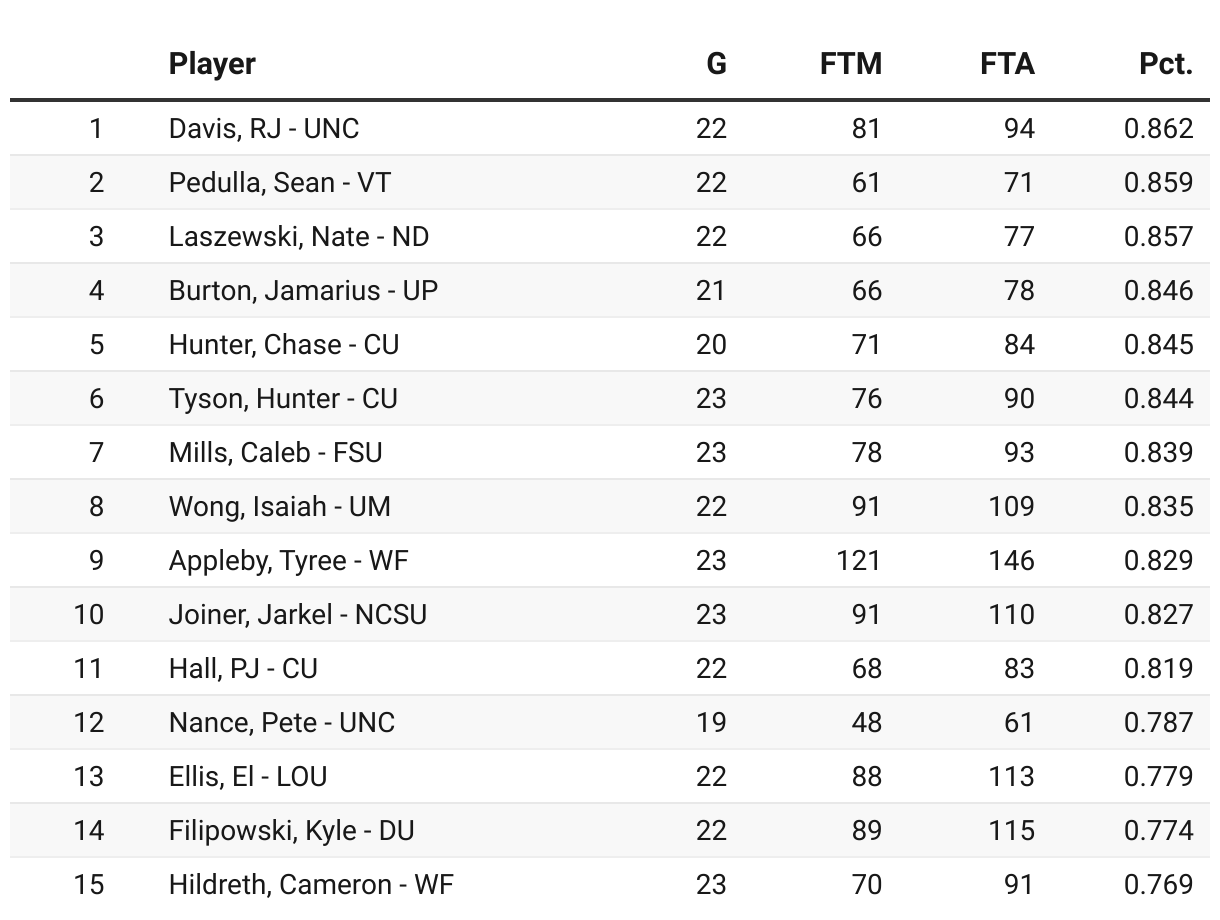The height and width of the screenshot is (920, 1220).
Task: Select Davis, RJ - UNC player name
Action: click(x=264, y=128)
